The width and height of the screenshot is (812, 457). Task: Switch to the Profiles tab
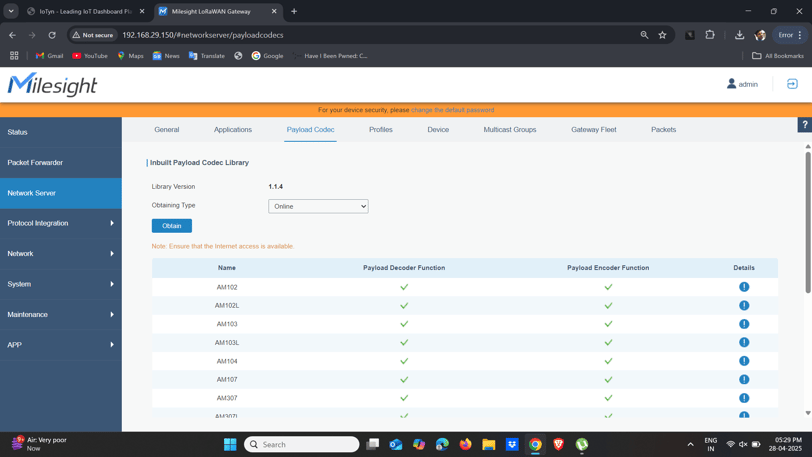tap(381, 130)
